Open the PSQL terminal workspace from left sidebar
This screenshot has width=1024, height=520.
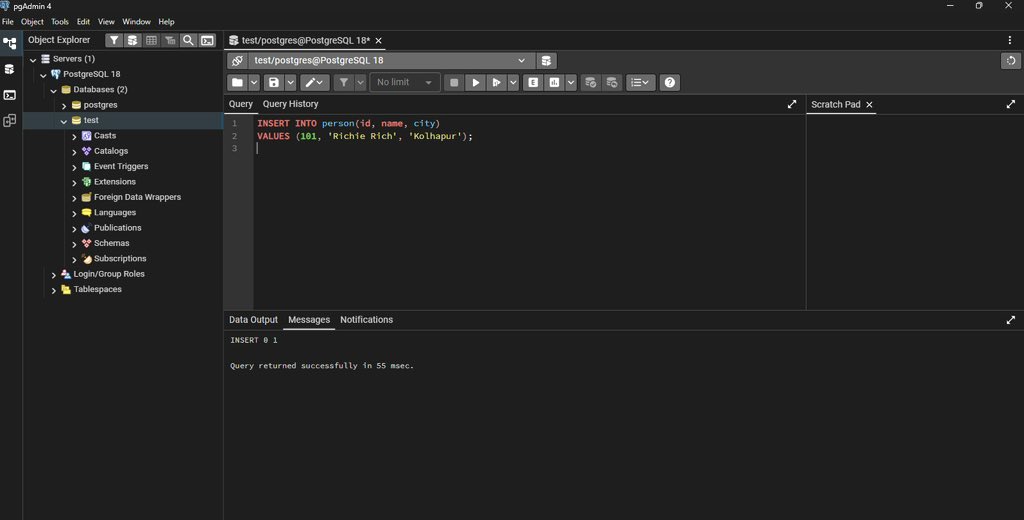point(10,95)
